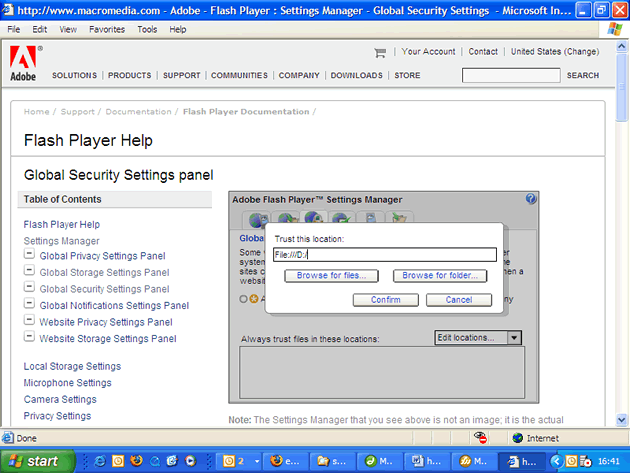630x473 pixels.
Task: Click the page scrollbar up arrow
Action: pos(622,46)
